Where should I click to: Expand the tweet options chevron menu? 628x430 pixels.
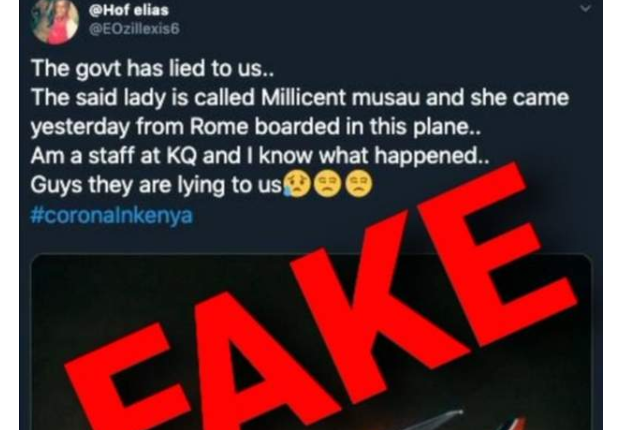coord(586,8)
